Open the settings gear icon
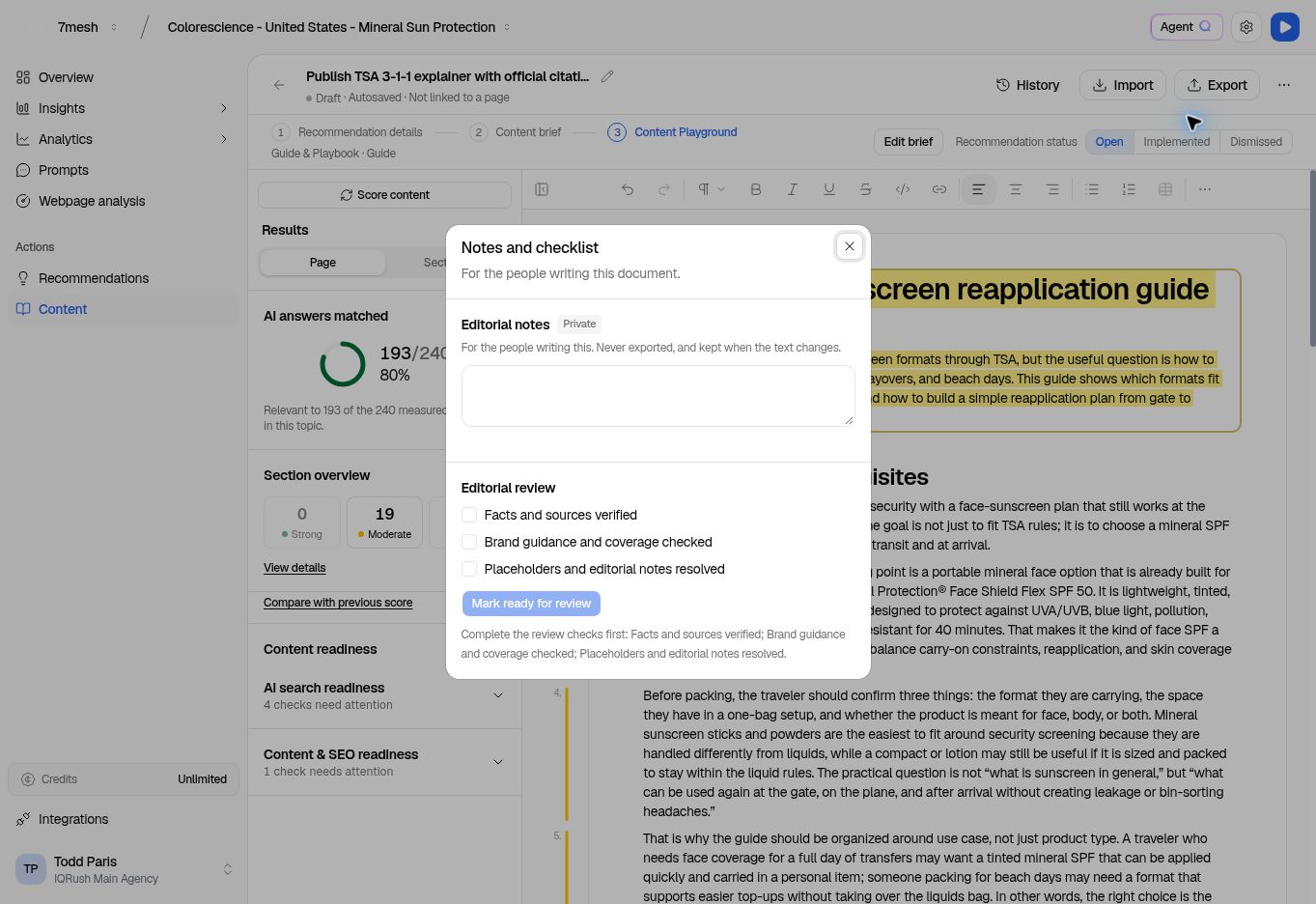 pos(1246,27)
